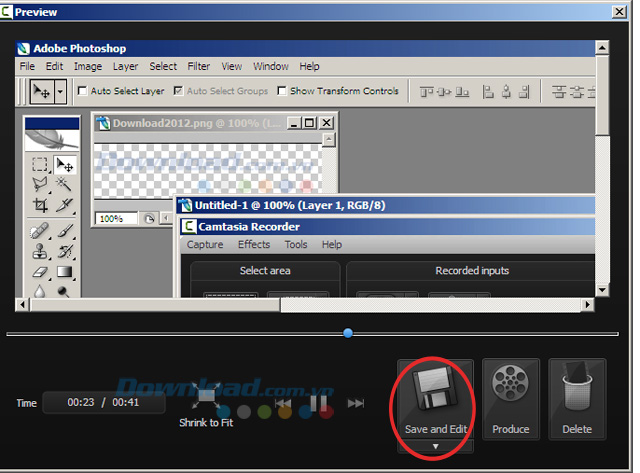The height and width of the screenshot is (473, 640).
Task: Enable Show Transform Controls checkbox
Action: [281, 91]
